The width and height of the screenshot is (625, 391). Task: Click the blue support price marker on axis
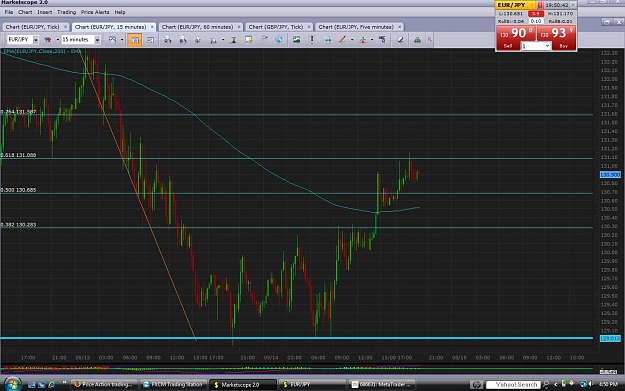(x=610, y=338)
